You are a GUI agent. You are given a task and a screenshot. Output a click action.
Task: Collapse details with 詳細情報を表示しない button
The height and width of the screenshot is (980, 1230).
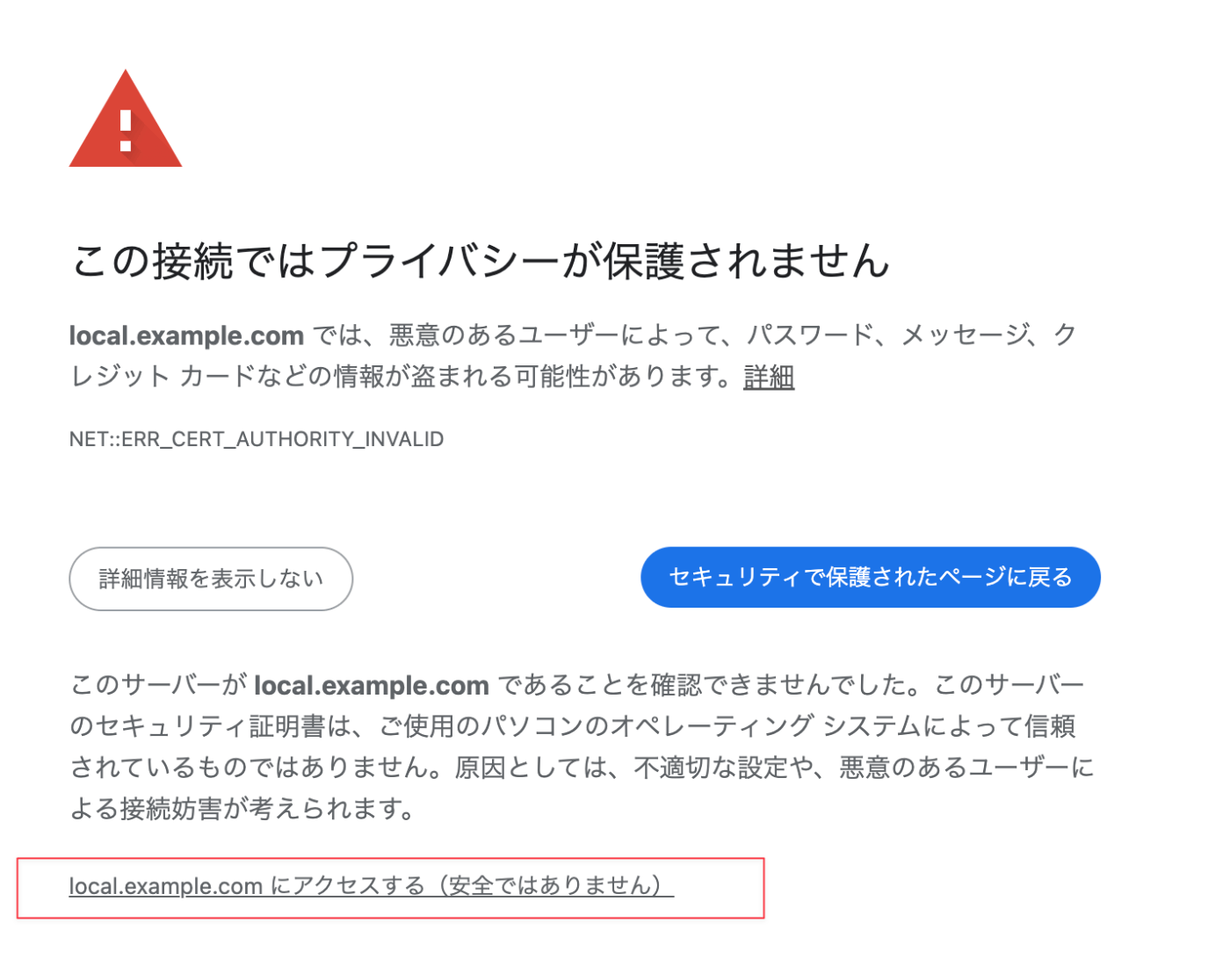[x=211, y=579]
